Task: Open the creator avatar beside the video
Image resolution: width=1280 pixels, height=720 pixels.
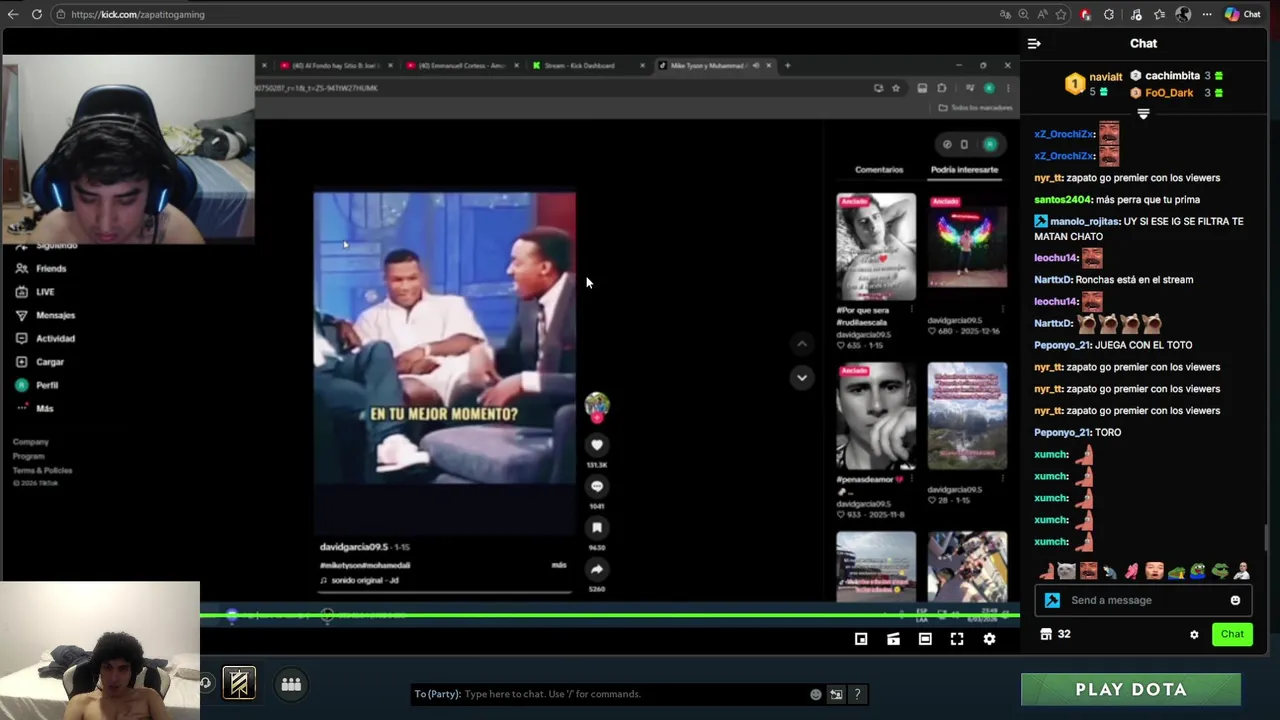Action: [x=597, y=405]
